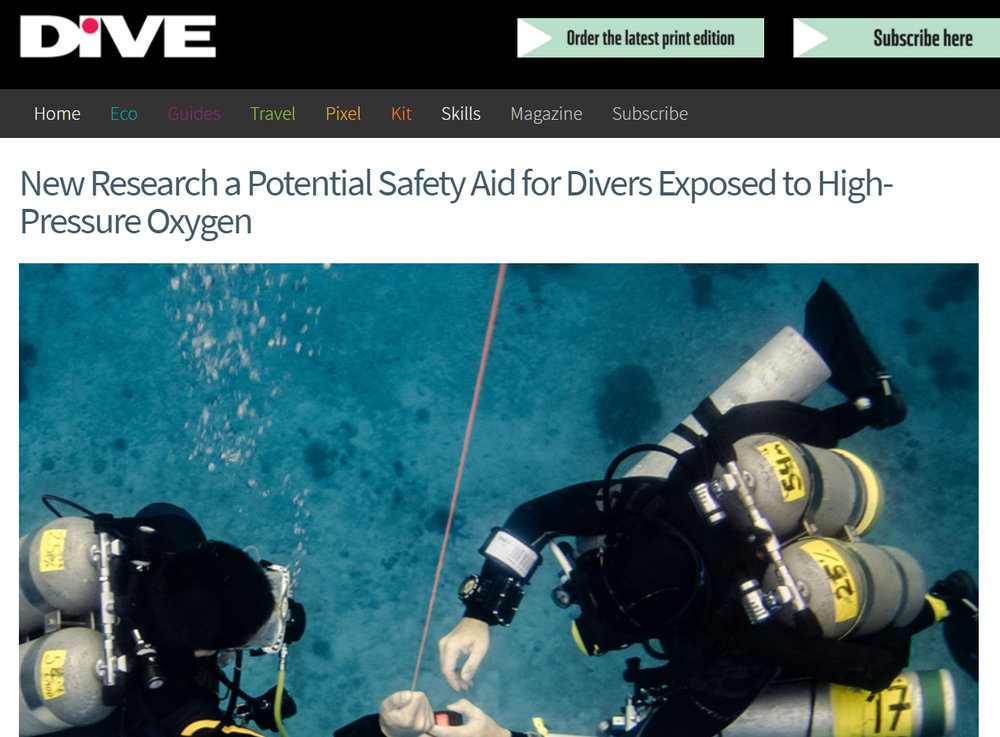Navigate to the Pixel section
Image resolution: width=1000 pixels, height=737 pixels.
[x=343, y=113]
